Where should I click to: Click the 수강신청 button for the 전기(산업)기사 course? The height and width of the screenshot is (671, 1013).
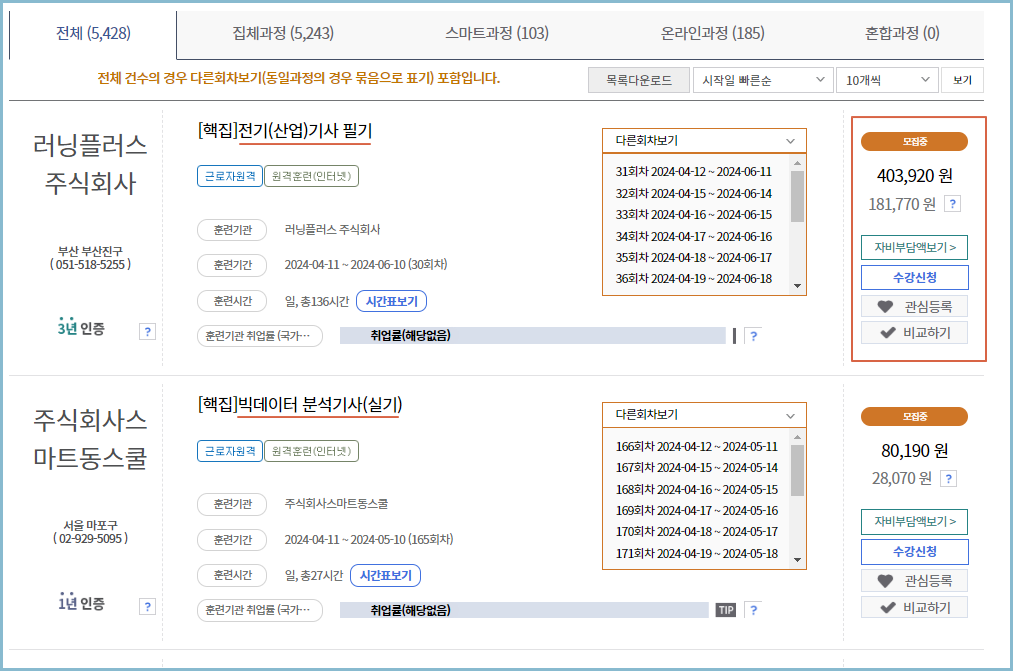point(914,275)
